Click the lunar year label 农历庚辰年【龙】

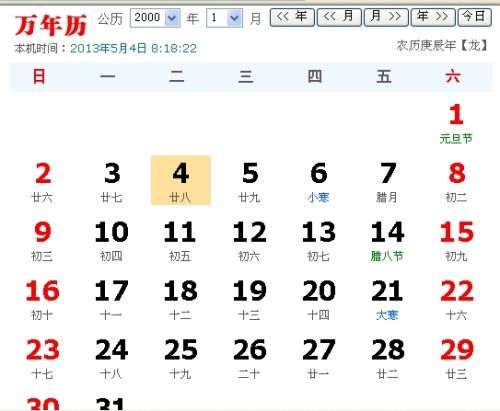(442, 45)
